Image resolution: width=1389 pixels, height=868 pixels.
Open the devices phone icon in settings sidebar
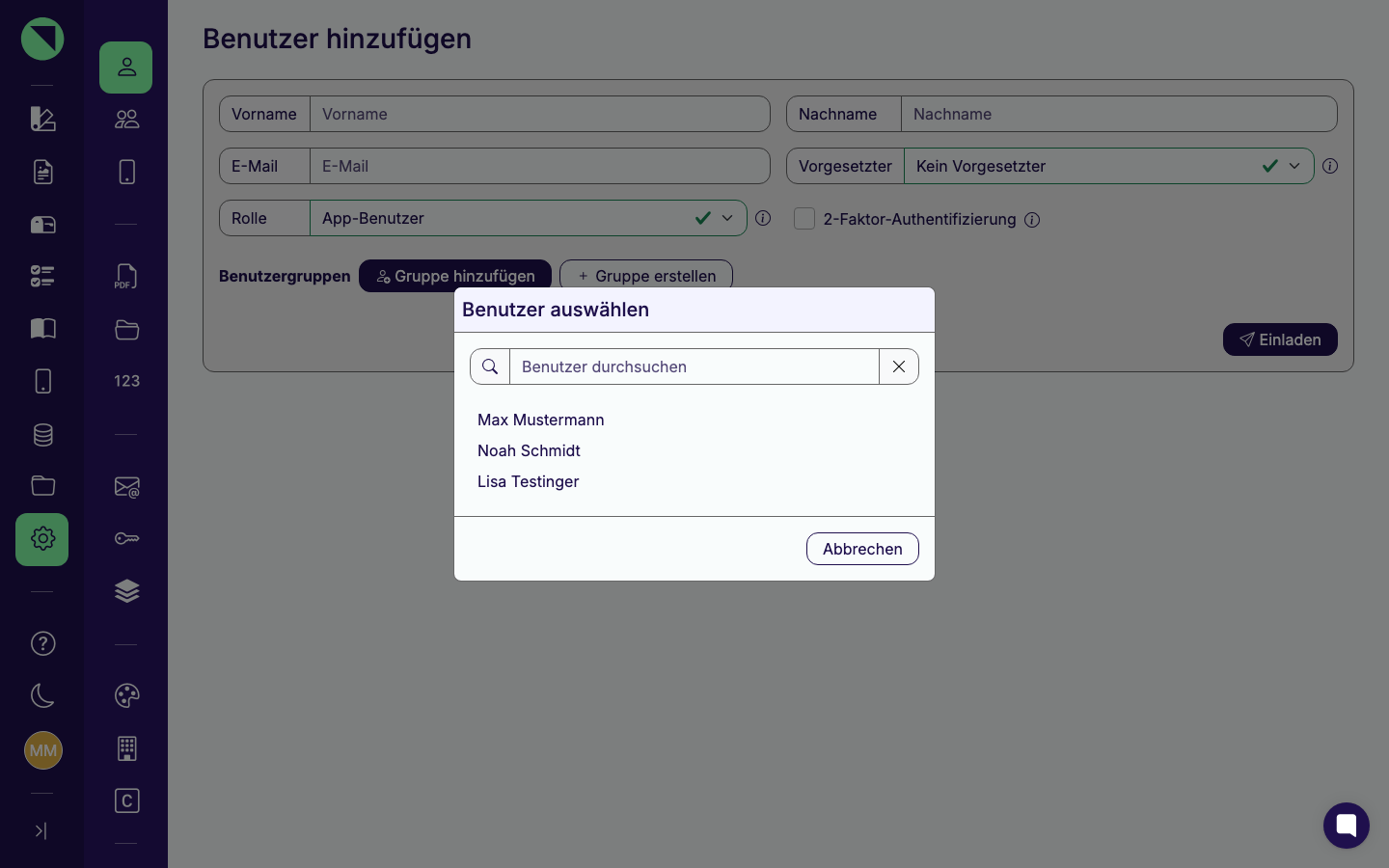click(x=126, y=172)
